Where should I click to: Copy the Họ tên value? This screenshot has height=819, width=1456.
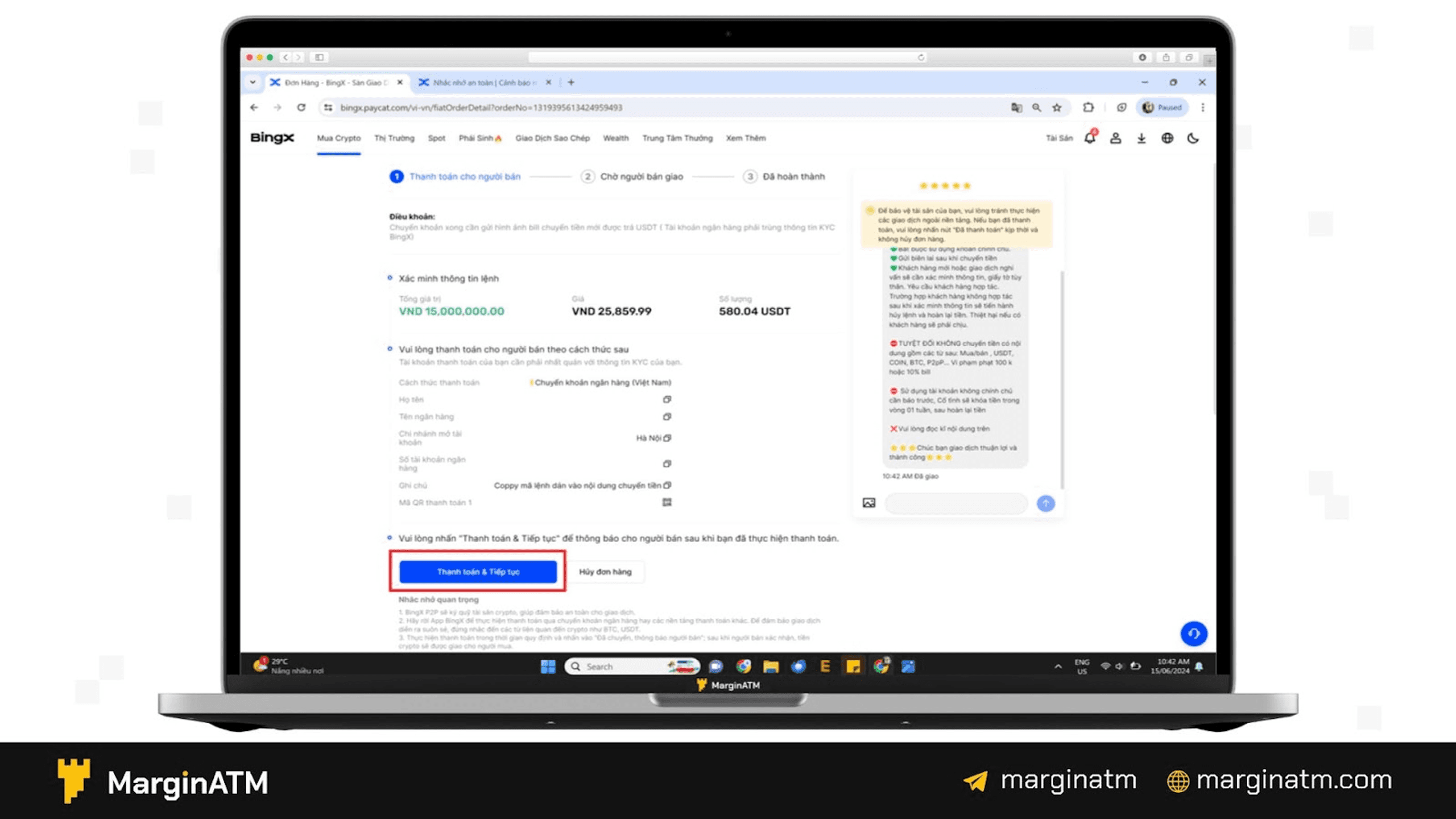click(667, 399)
